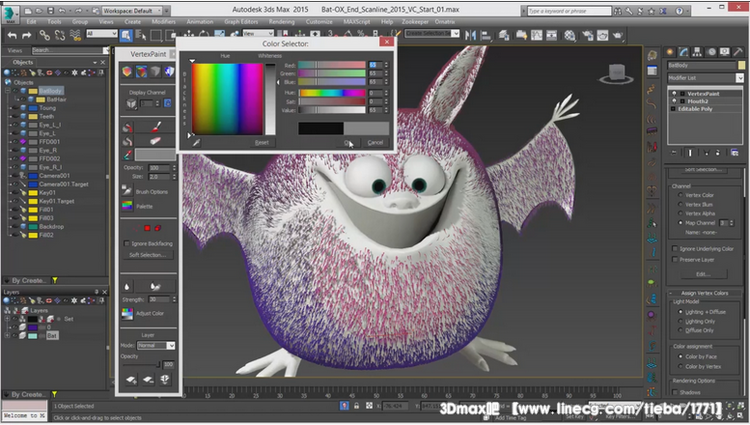Click the Adjust Color icon
Image resolution: width=750 pixels, height=425 pixels.
pos(128,313)
